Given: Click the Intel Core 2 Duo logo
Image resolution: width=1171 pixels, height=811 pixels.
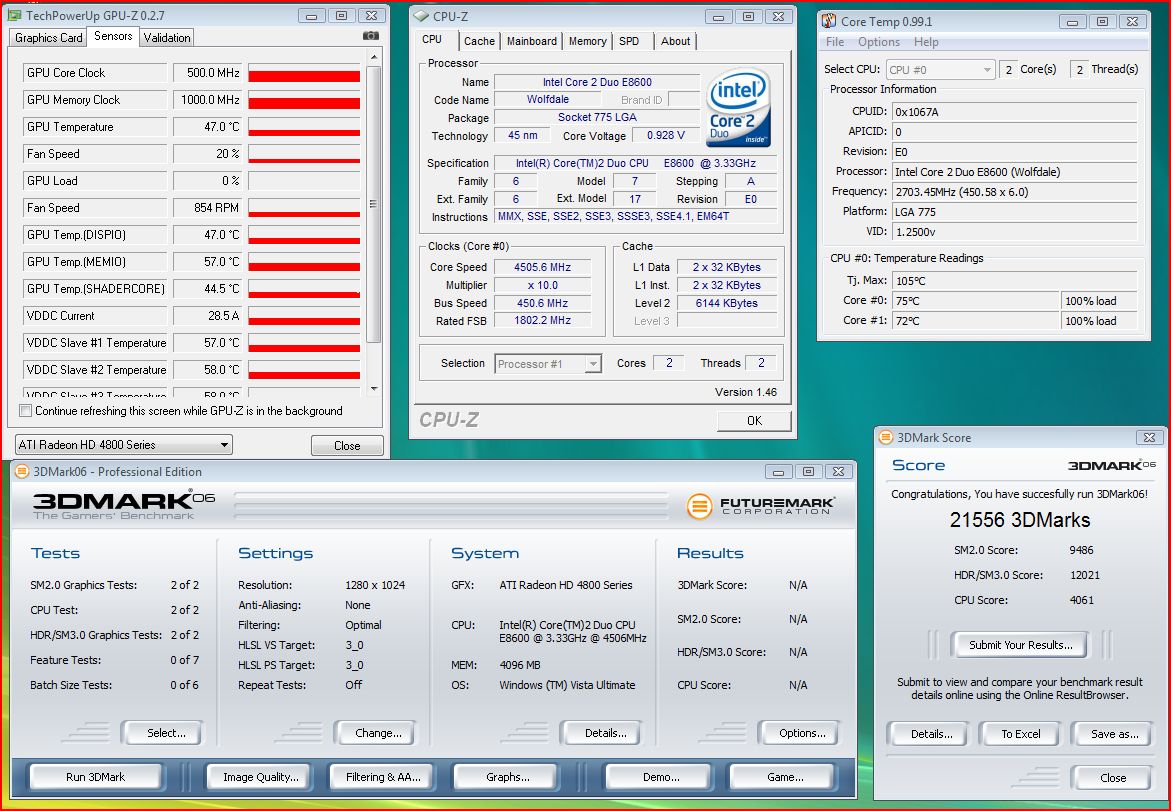Looking at the screenshot, I should tap(738, 108).
